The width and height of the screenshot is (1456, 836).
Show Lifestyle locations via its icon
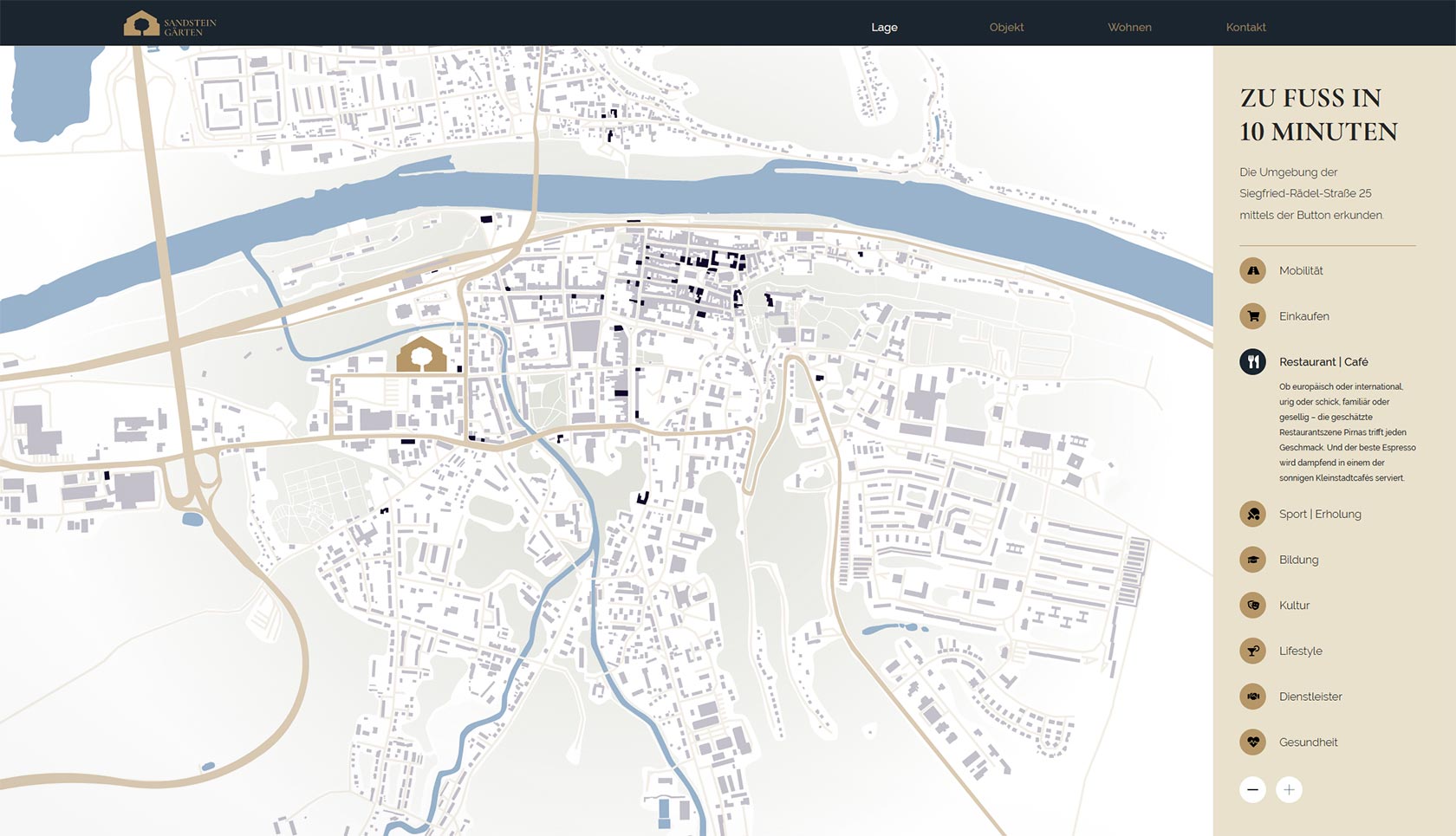click(1252, 651)
